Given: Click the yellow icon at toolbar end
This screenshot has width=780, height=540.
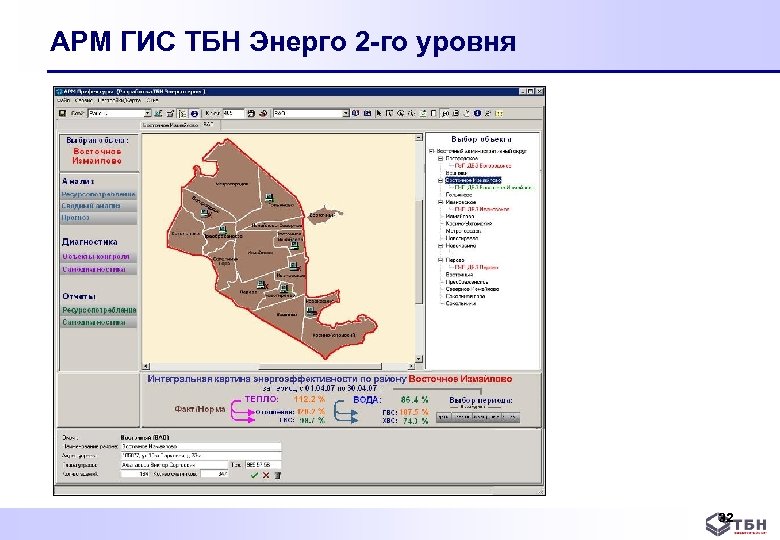Looking at the screenshot, I should point(499,113).
